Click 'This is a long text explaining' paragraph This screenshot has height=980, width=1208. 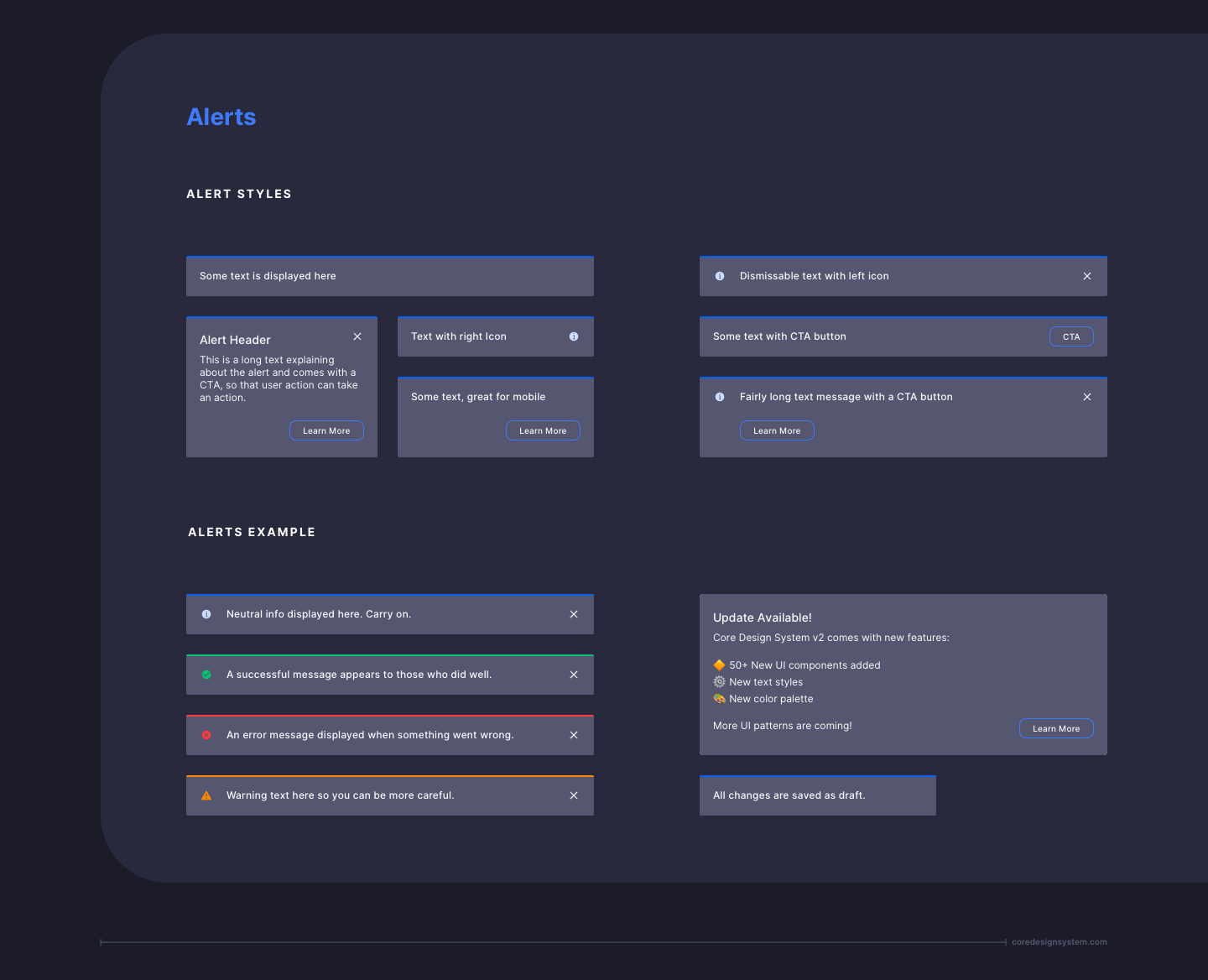[x=279, y=378]
